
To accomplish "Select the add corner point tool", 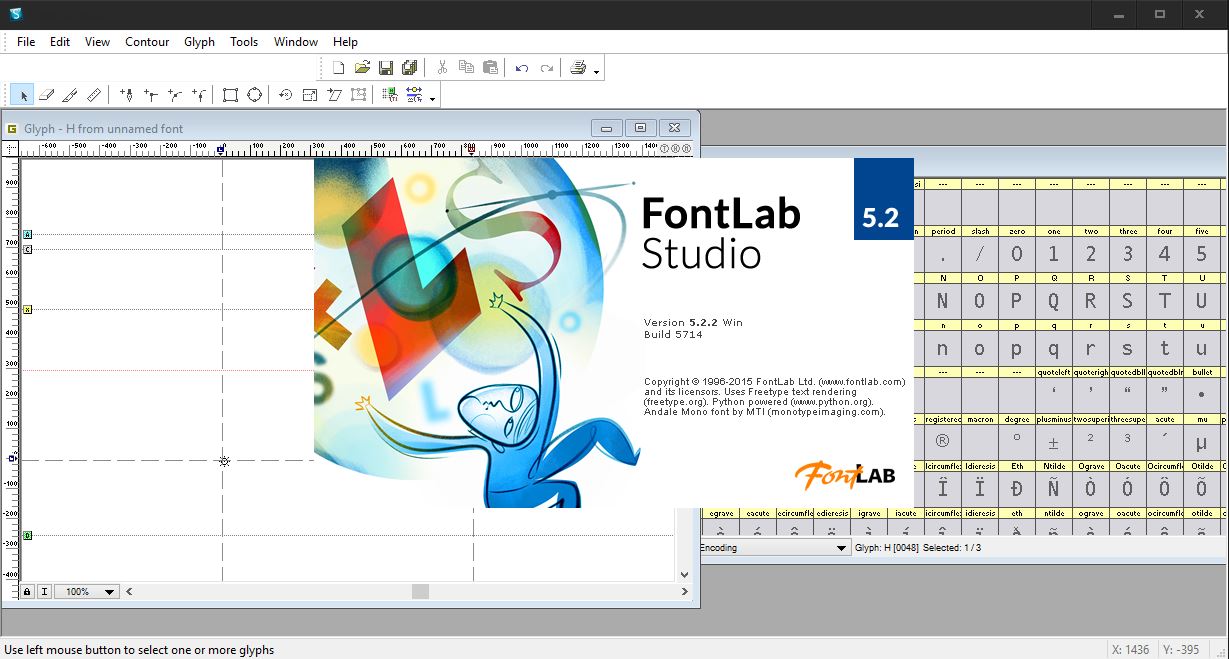I will tap(151, 95).
